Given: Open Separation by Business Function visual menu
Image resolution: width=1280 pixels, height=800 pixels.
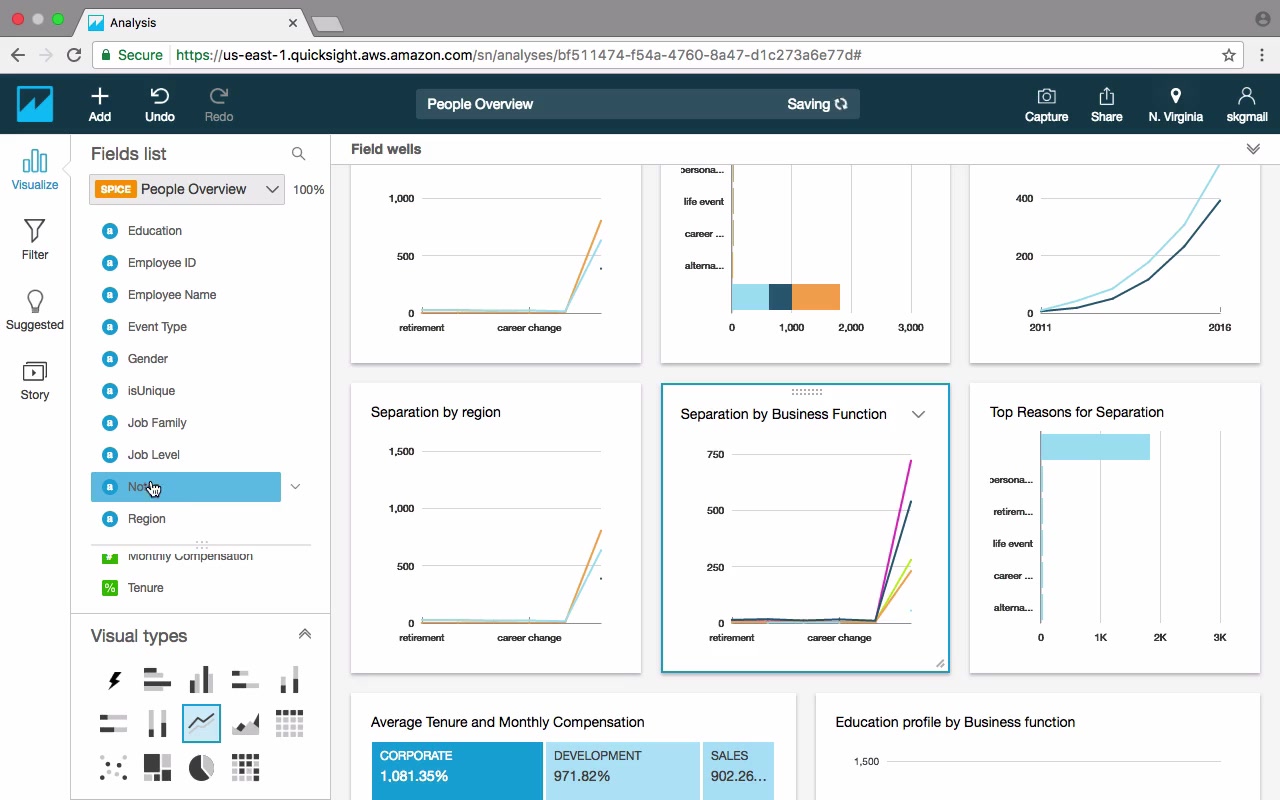Looking at the screenshot, I should [x=918, y=414].
